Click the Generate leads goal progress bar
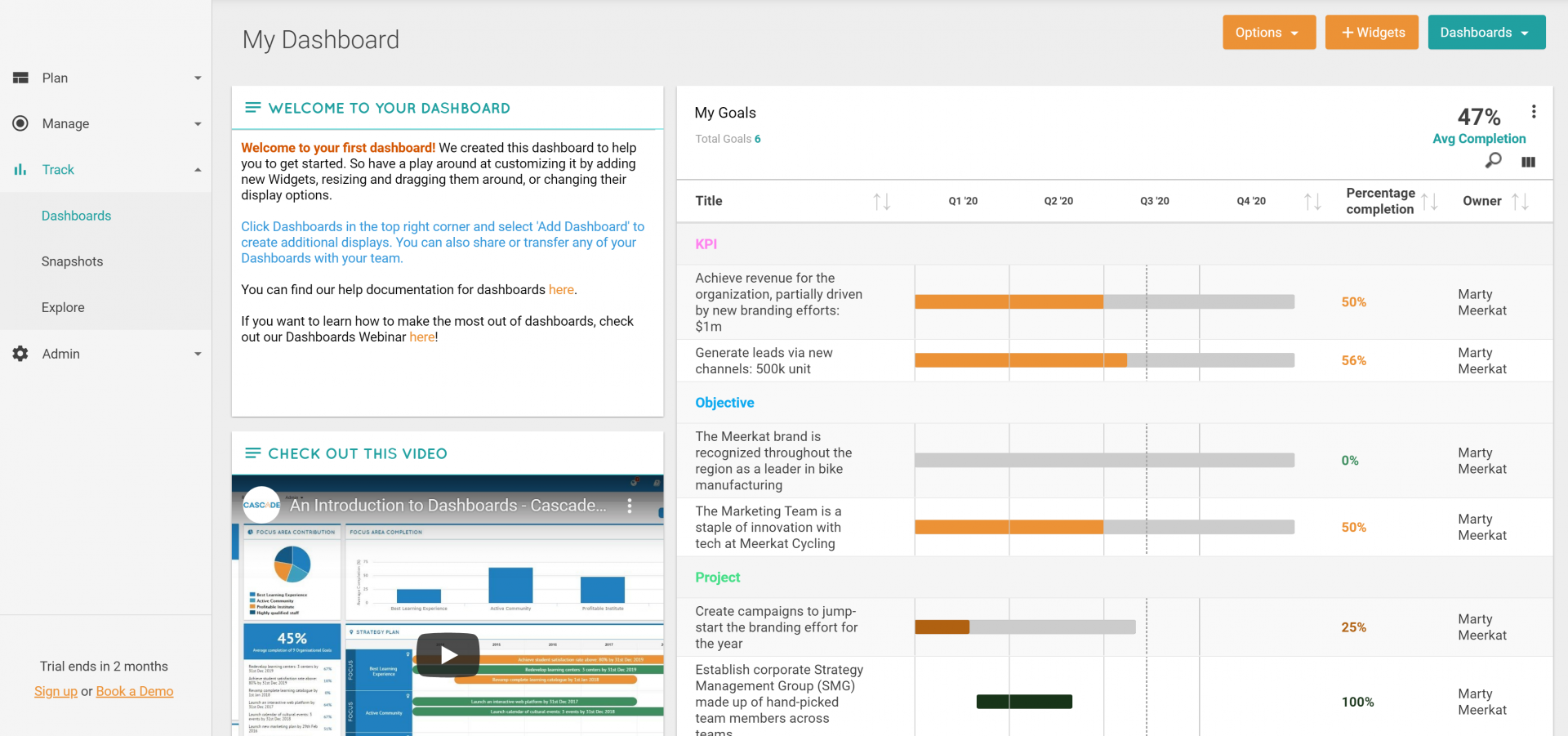1568x736 pixels. (x=1104, y=360)
